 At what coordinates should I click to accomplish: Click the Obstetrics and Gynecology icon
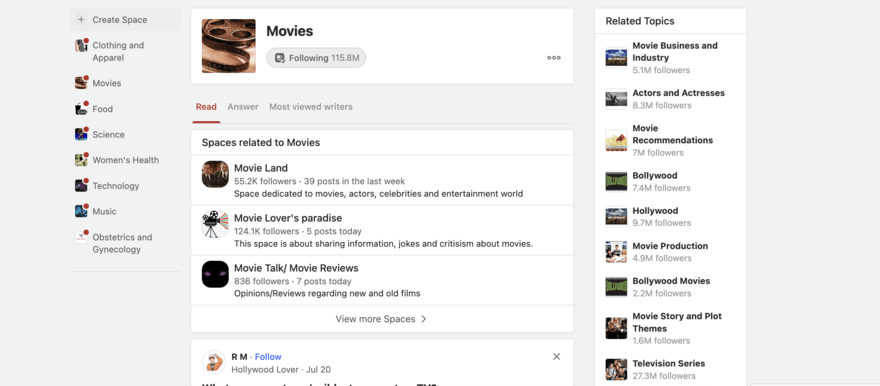click(x=81, y=237)
